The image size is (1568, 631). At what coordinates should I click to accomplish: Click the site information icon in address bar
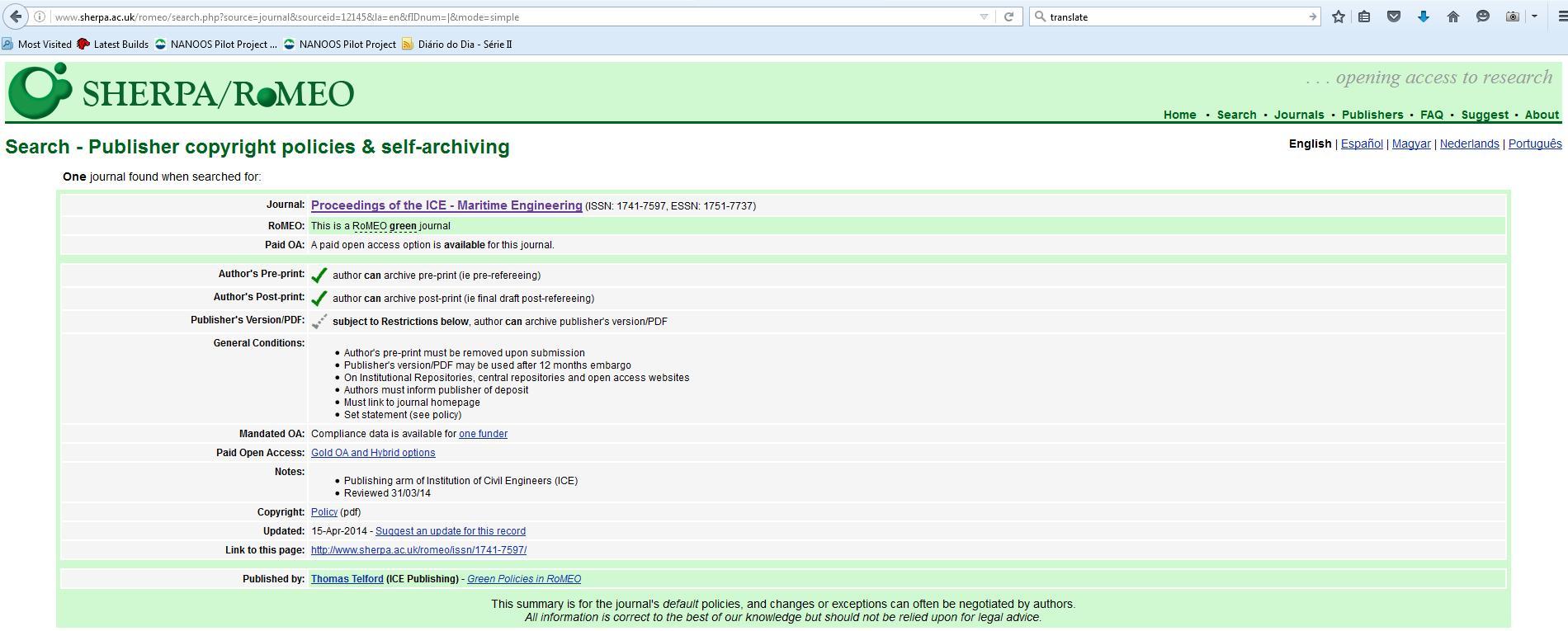[39, 16]
